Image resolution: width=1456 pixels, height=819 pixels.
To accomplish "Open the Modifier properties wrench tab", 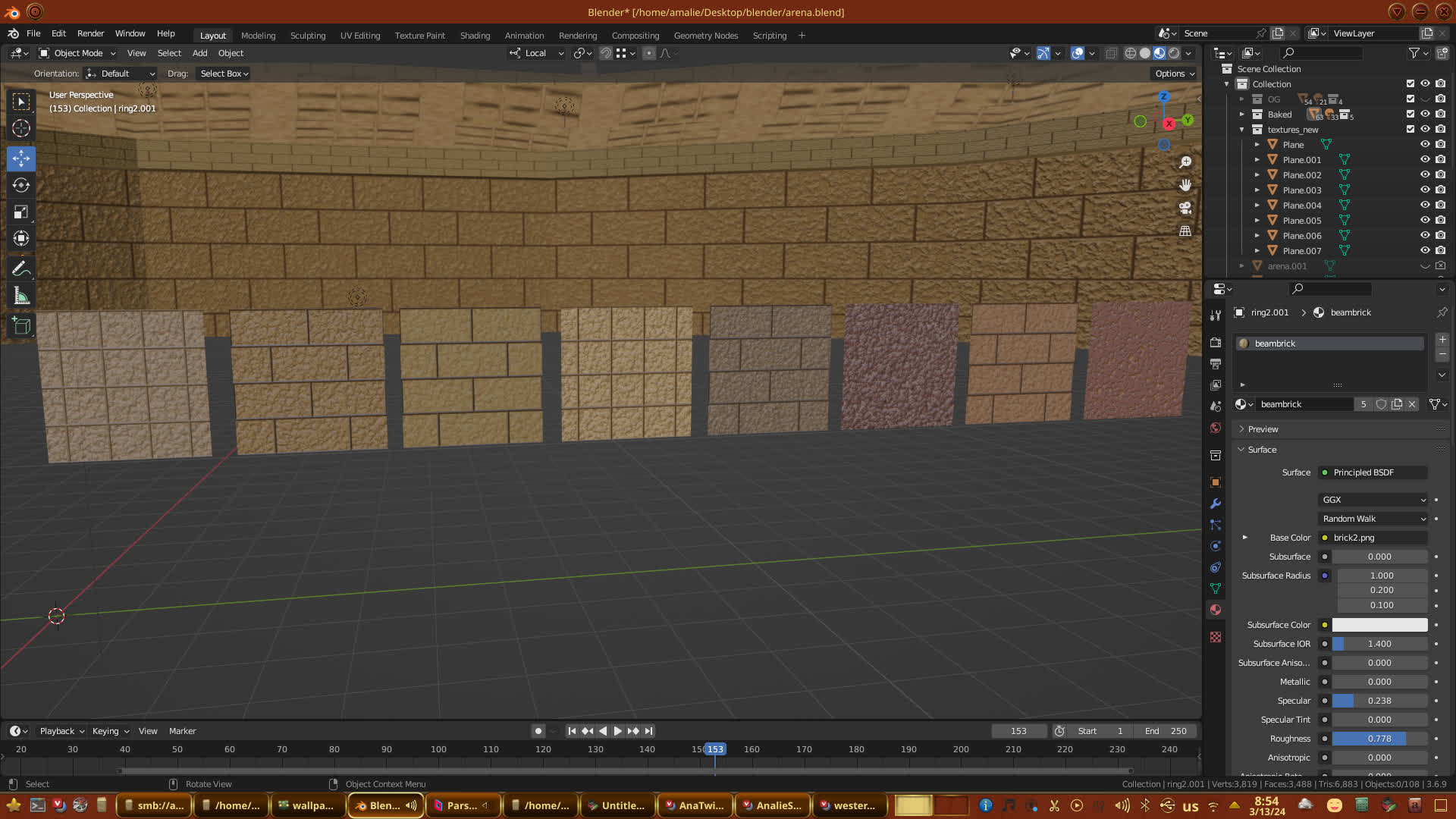I will coord(1216,504).
